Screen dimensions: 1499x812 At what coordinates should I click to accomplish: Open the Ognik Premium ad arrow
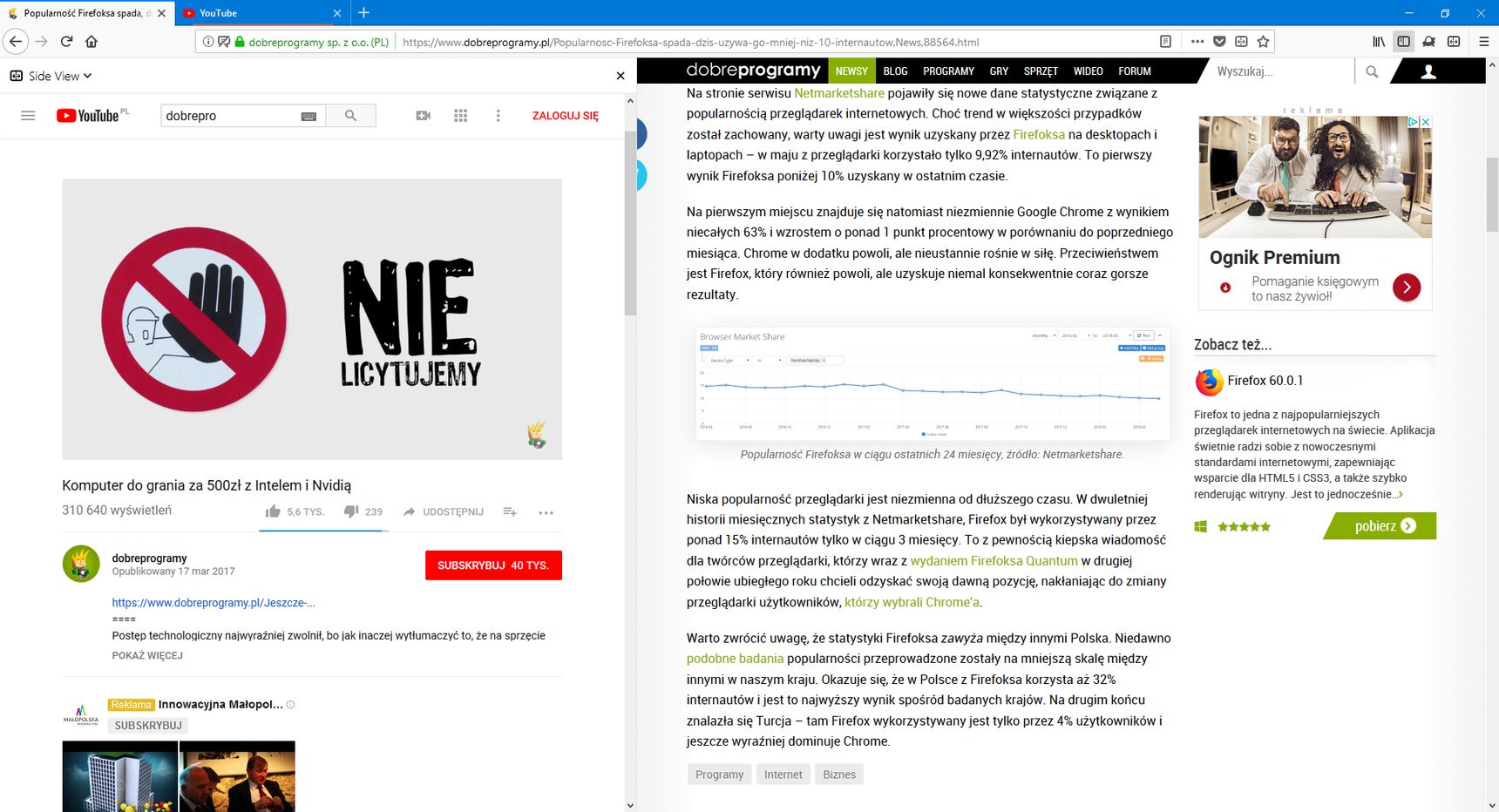coord(1407,287)
